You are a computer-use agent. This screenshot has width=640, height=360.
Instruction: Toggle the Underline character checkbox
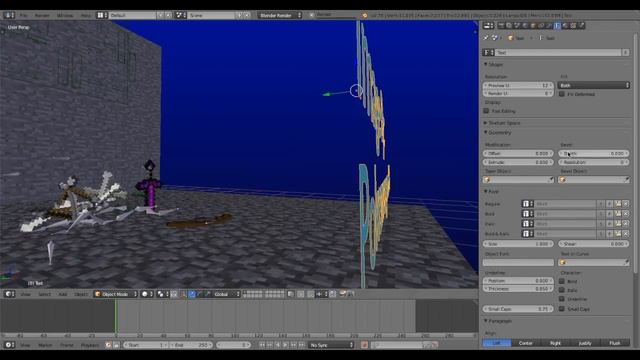tap(562, 299)
